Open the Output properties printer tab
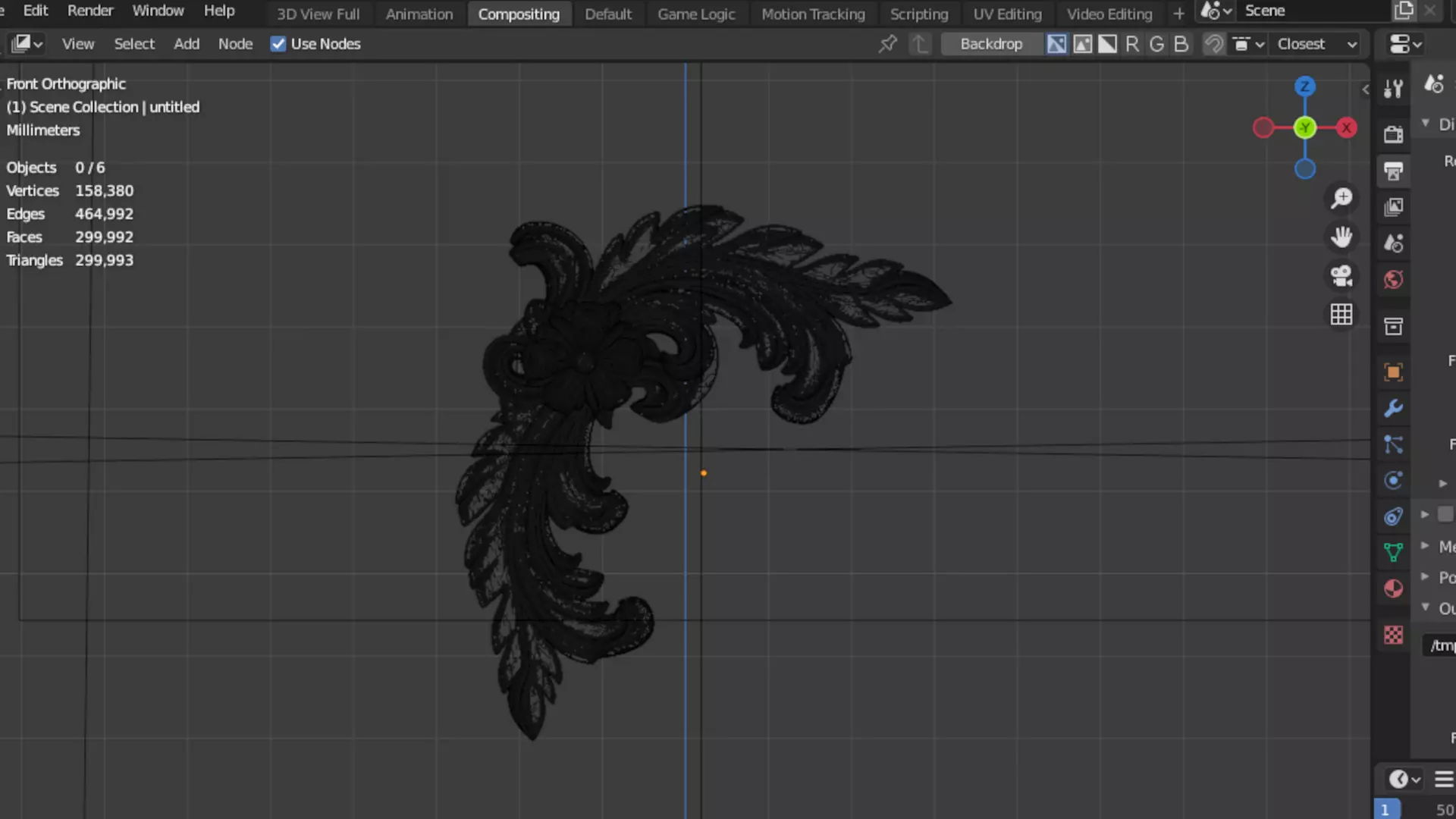Viewport: 1456px width, 819px height. 1393,171
